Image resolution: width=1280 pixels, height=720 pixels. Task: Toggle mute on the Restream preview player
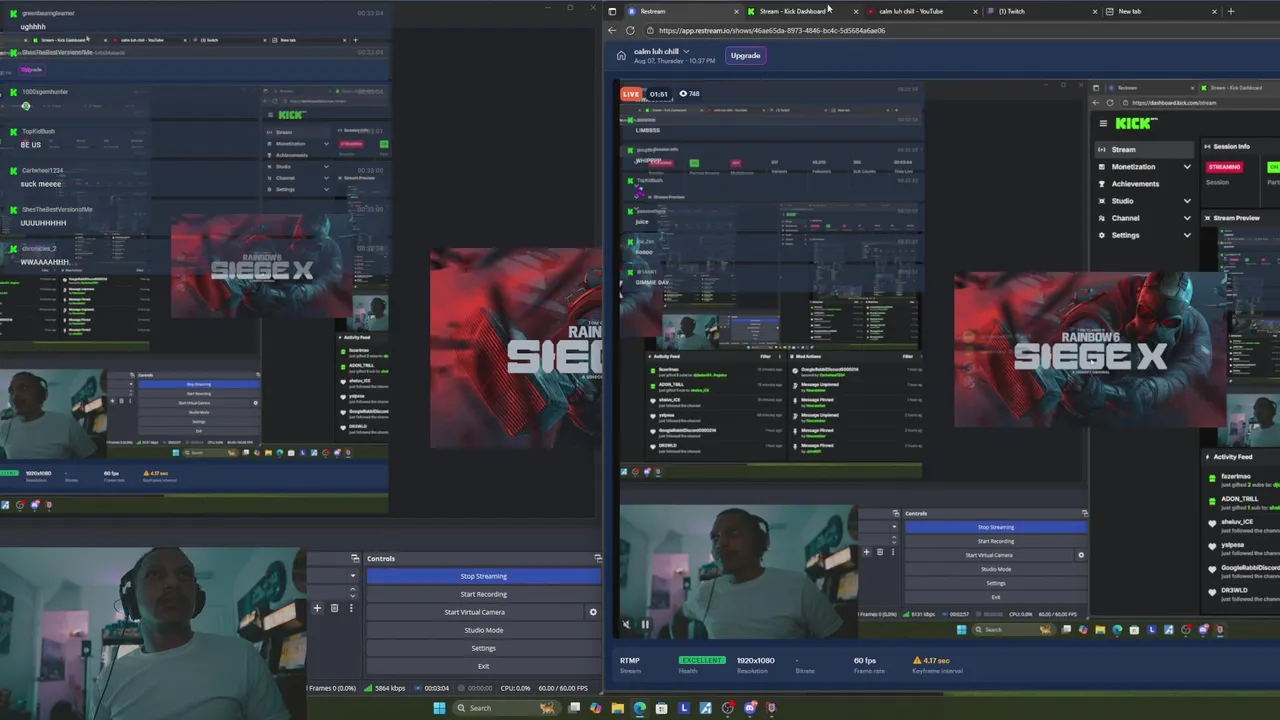click(x=627, y=624)
